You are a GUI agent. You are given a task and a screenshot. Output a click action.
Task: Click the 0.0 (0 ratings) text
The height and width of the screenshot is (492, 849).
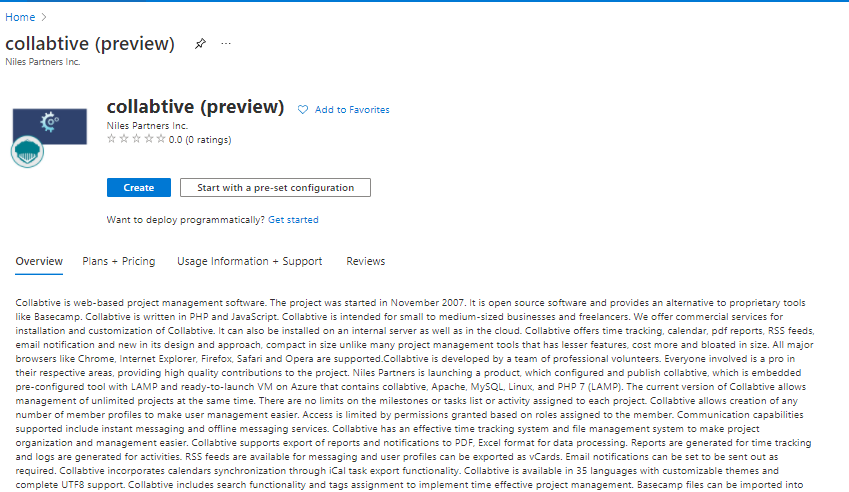pos(200,140)
